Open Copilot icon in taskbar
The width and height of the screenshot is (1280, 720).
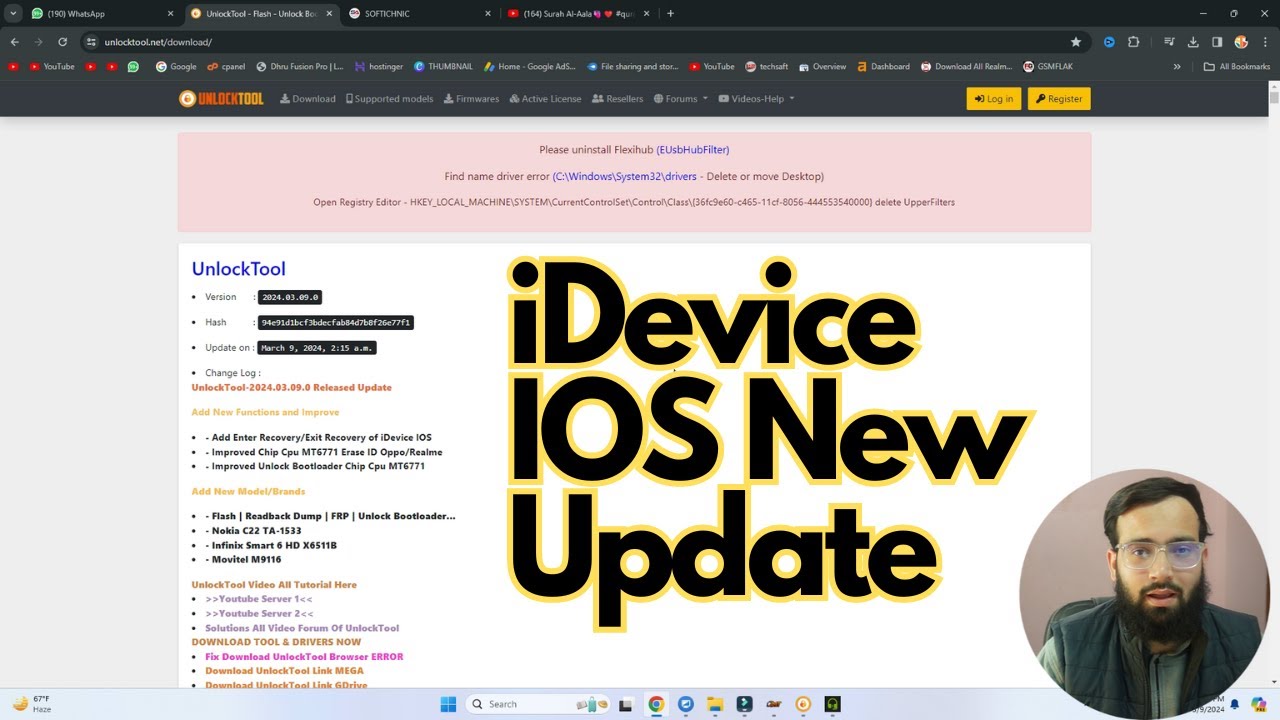click(1258, 704)
